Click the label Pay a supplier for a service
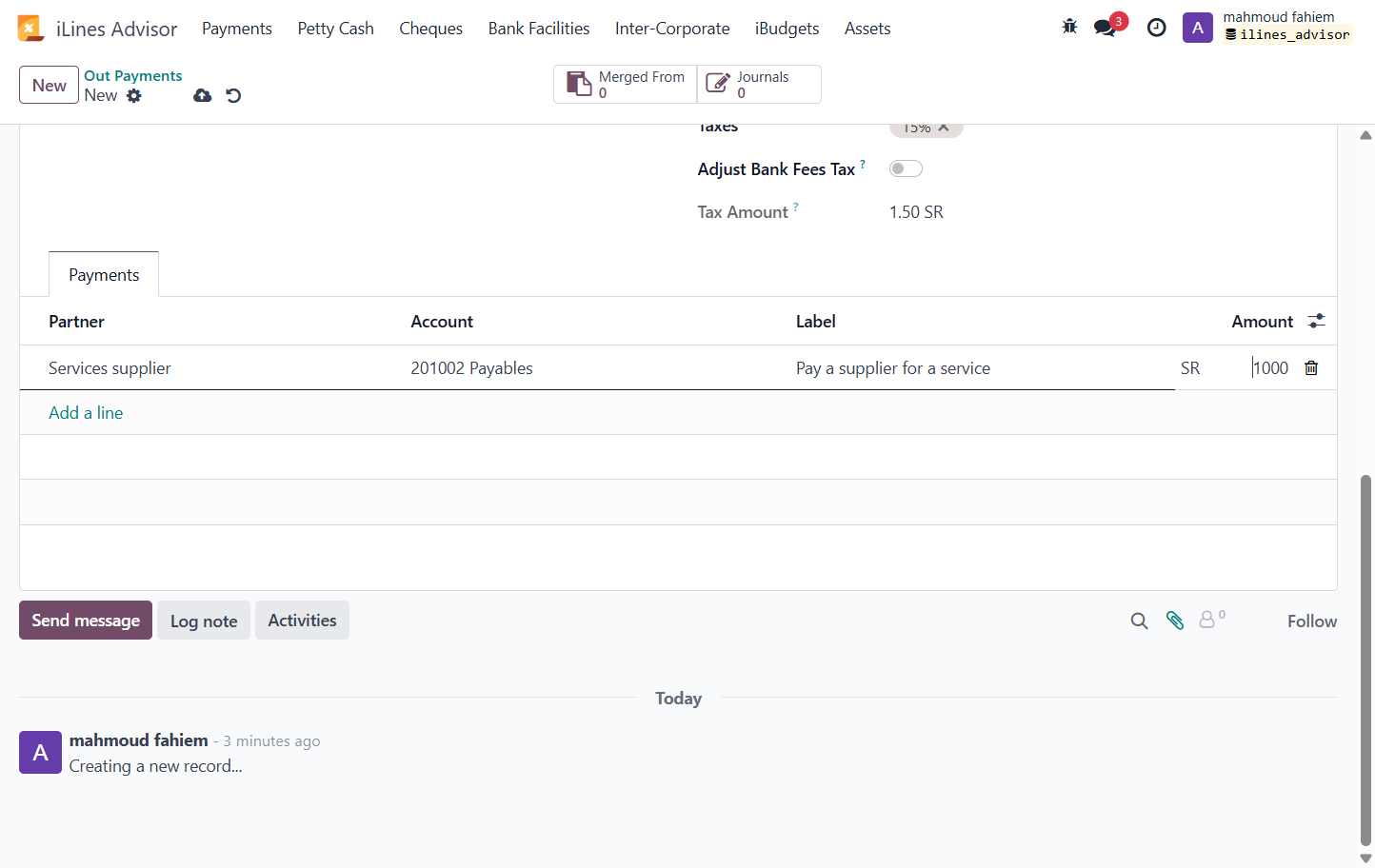 coord(893,368)
